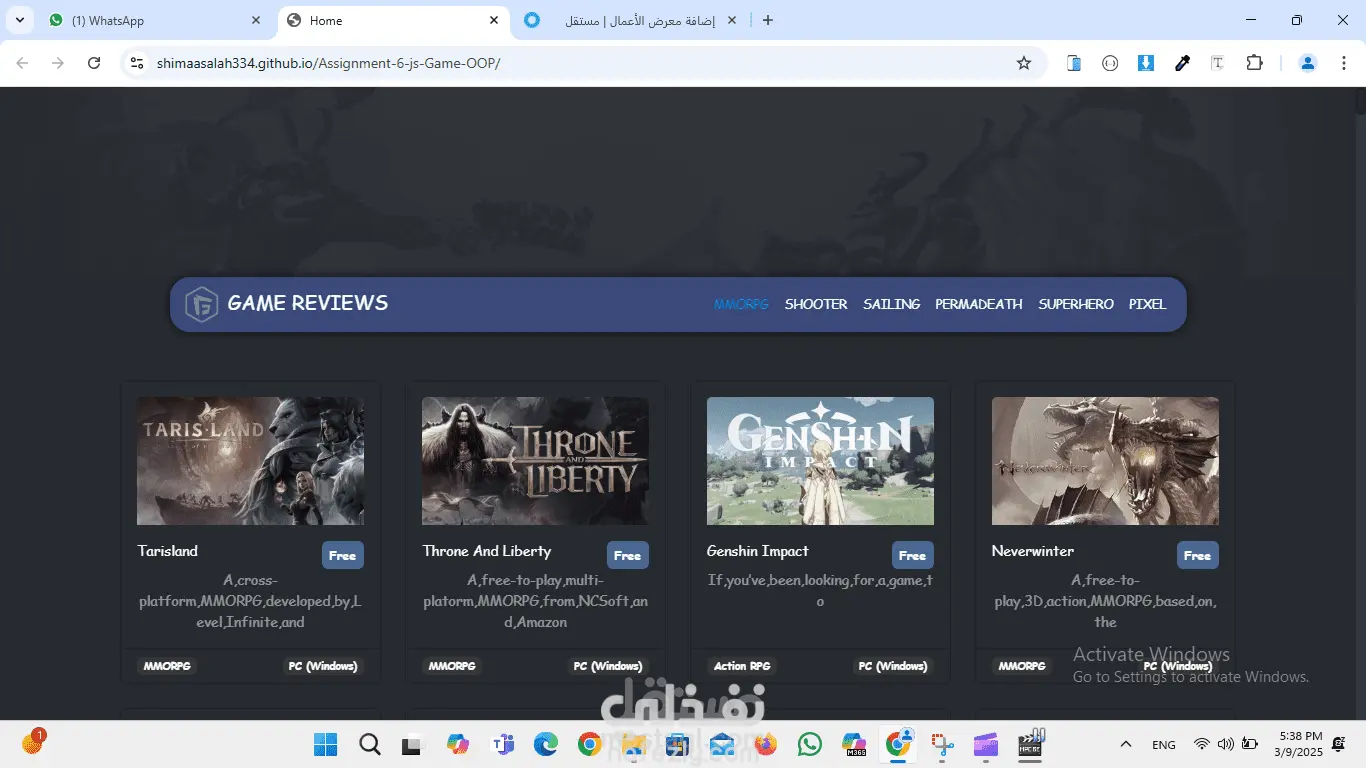This screenshot has width=1366, height=768.
Task: Bookmark this page with the star icon
Action: point(1023,63)
